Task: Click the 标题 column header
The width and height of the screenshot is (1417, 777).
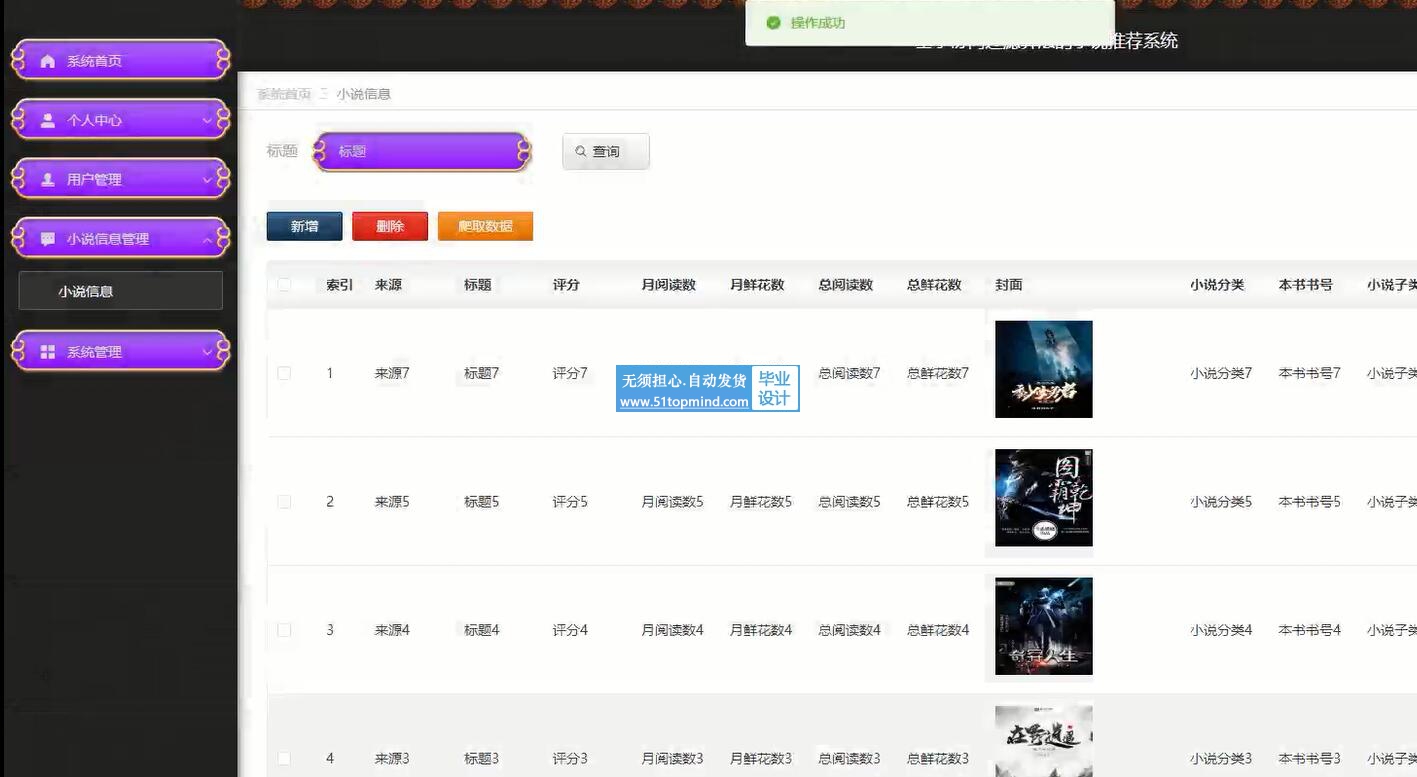Action: 478,285
